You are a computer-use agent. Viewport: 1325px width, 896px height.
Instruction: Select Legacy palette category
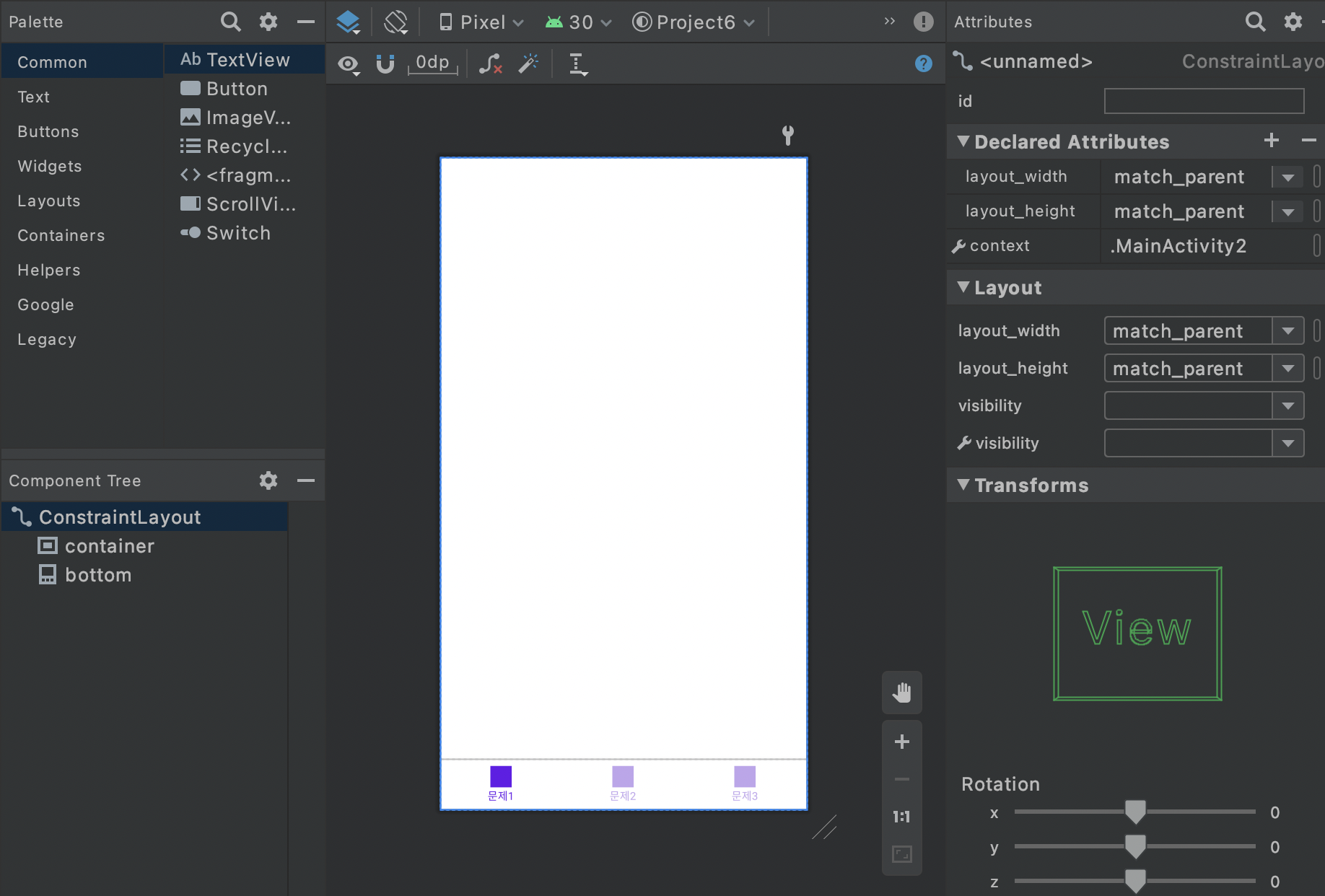(x=82, y=339)
